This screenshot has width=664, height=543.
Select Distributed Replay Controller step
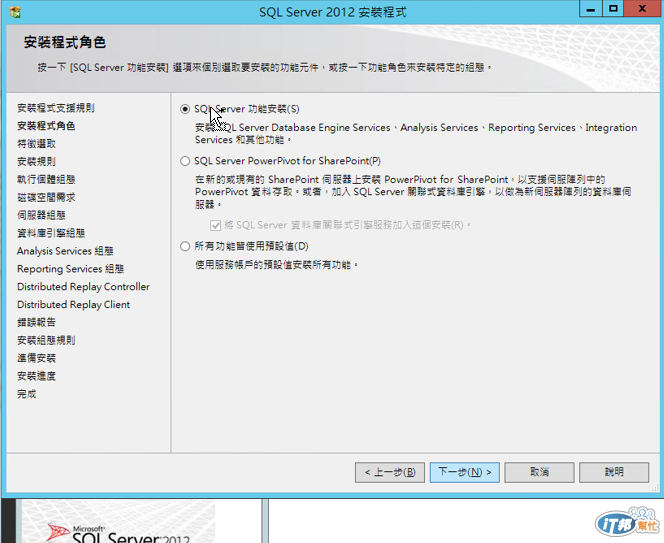[x=83, y=287]
